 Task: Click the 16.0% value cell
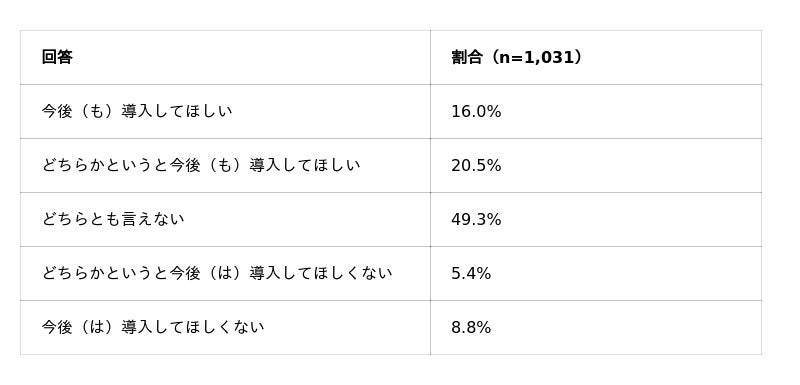point(596,111)
